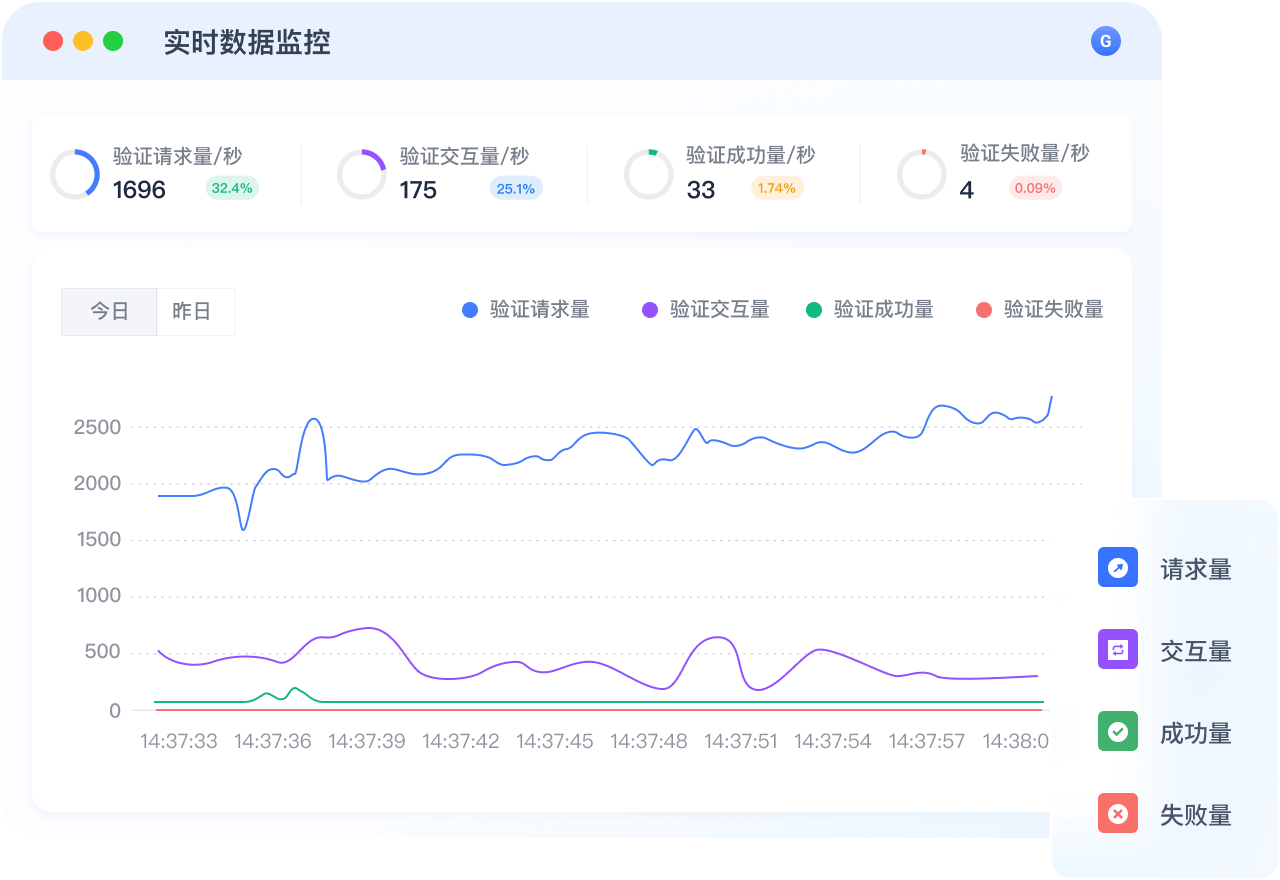Click the 32.4% green percentage badge
Screen dimensions: 1280x880
coord(232,188)
